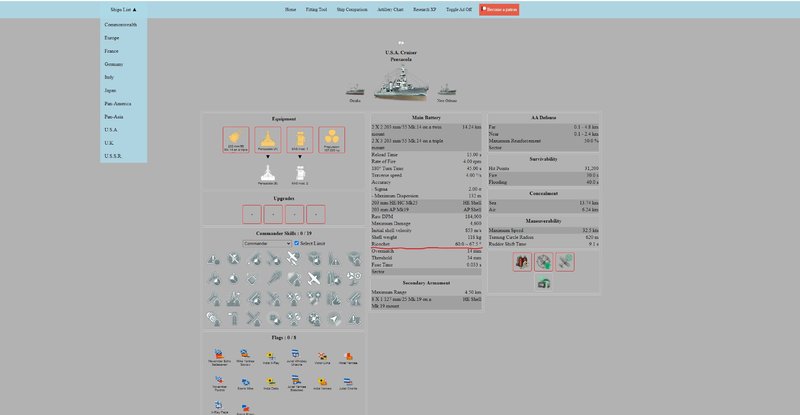
Task: Choose Japan from the ships list
Action: (x=110, y=90)
